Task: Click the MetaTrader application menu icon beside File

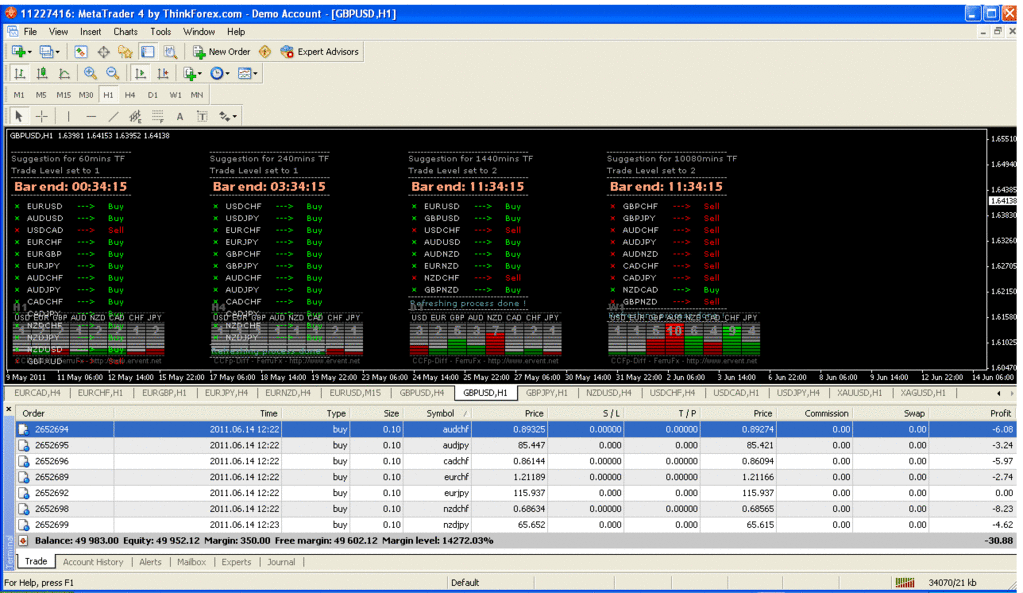Action: coord(12,31)
